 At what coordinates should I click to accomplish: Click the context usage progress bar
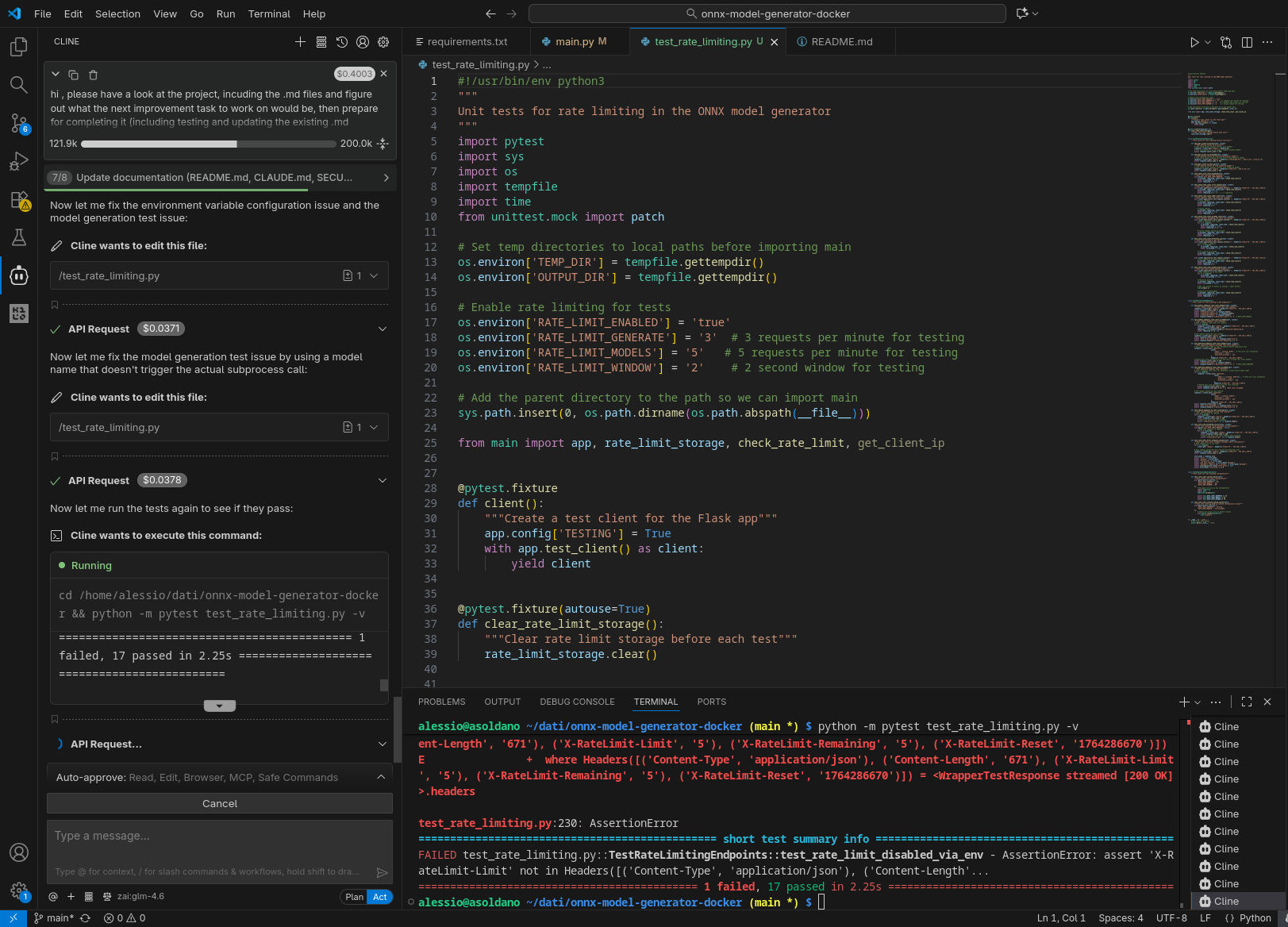[208, 144]
